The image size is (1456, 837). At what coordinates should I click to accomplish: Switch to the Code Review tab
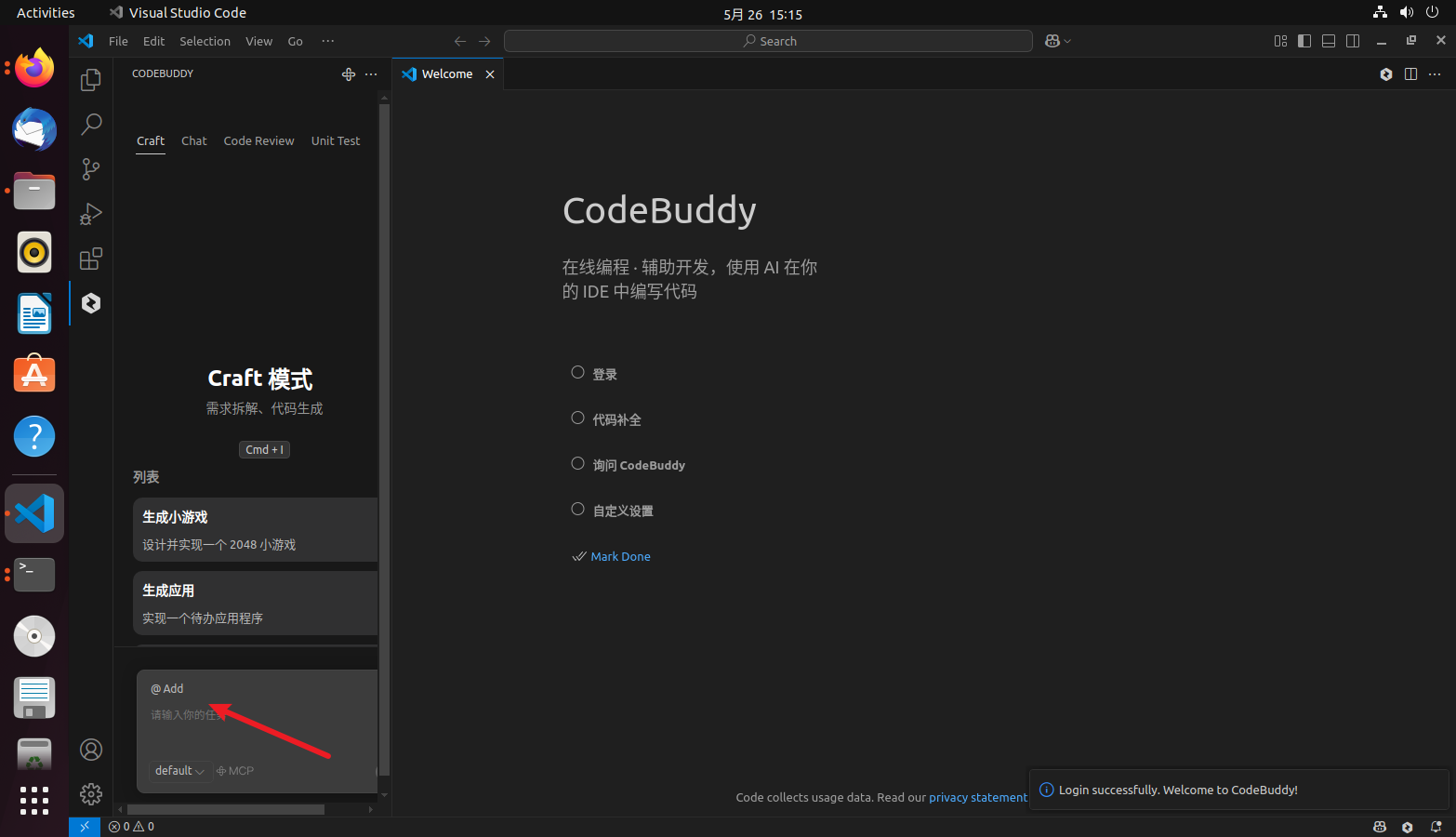coord(258,141)
